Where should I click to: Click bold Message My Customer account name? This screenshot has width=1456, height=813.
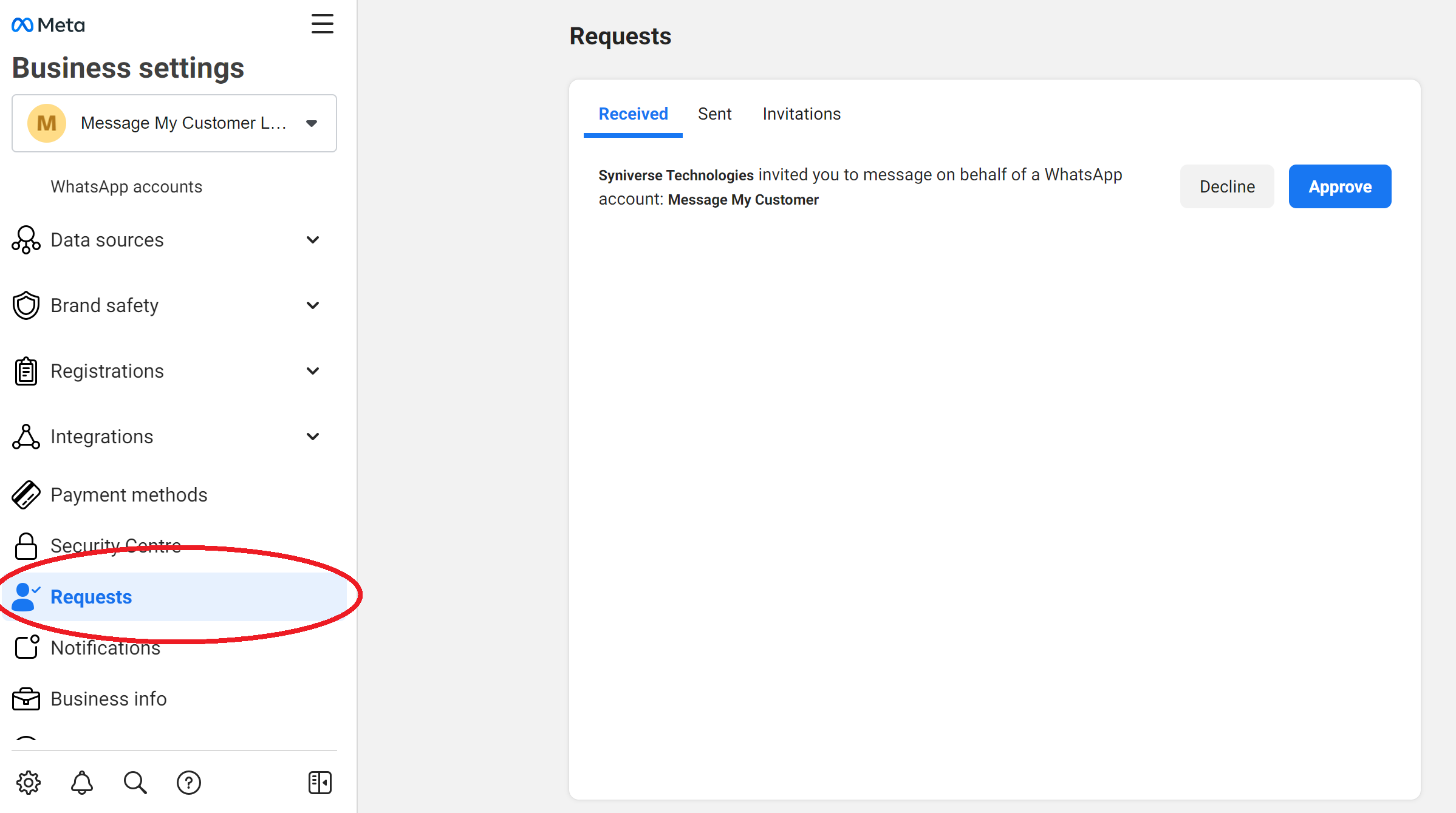click(743, 200)
